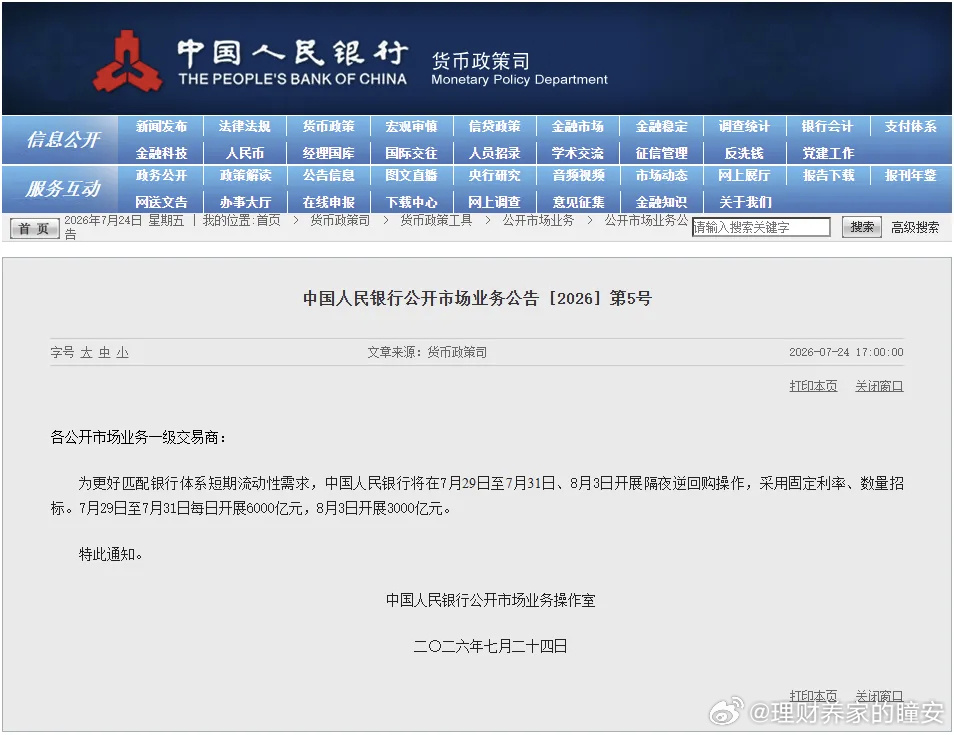This screenshot has width=954, height=735.
Task: Click the 办事大厅 link
Action: click(245, 203)
